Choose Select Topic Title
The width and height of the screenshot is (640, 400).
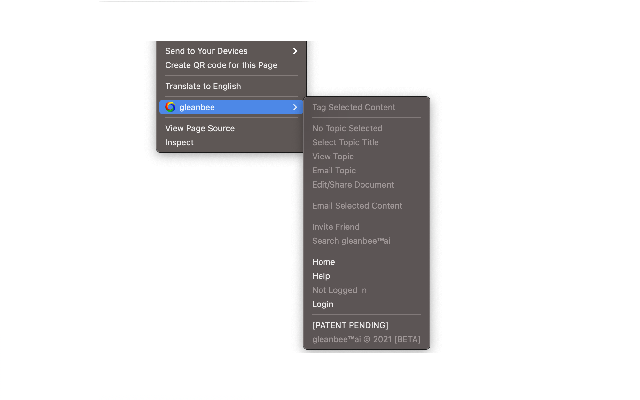[345, 142]
